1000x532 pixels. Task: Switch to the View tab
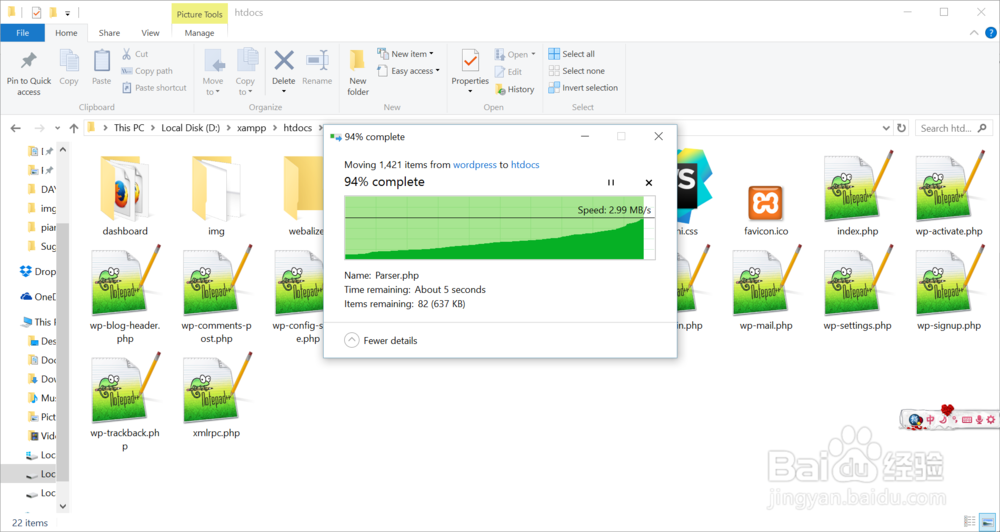151,33
